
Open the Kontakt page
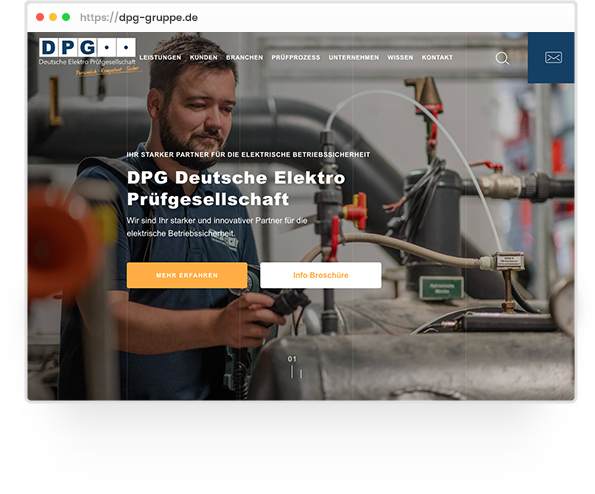click(437, 57)
